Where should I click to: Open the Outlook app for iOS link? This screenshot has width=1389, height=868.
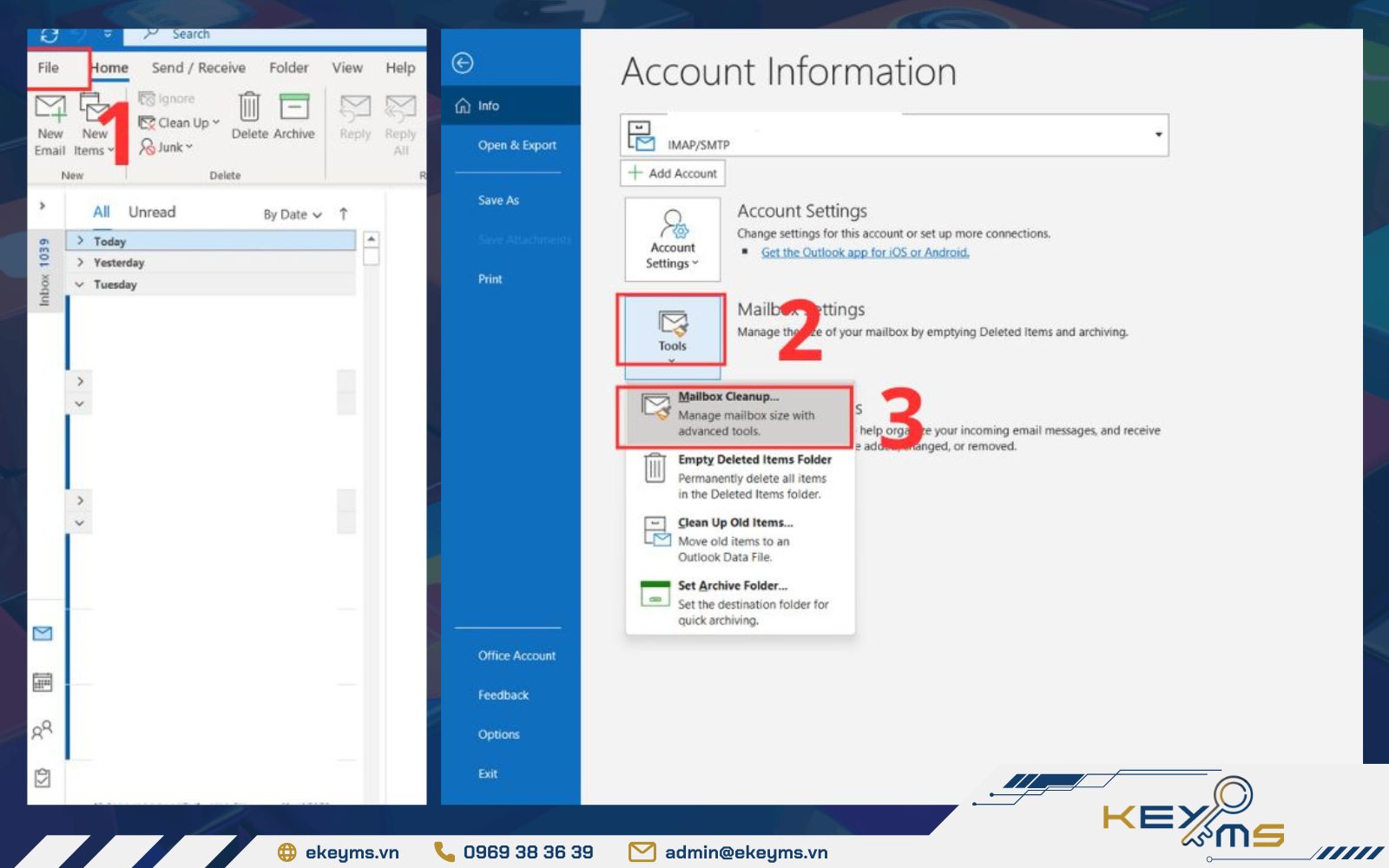pos(865,252)
